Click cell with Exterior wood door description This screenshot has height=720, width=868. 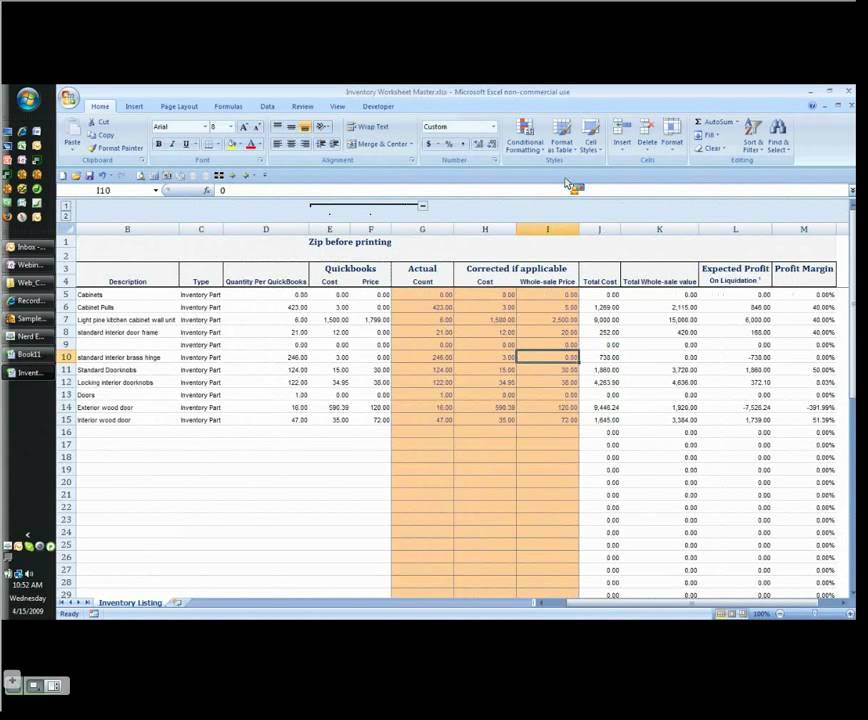[127, 408]
